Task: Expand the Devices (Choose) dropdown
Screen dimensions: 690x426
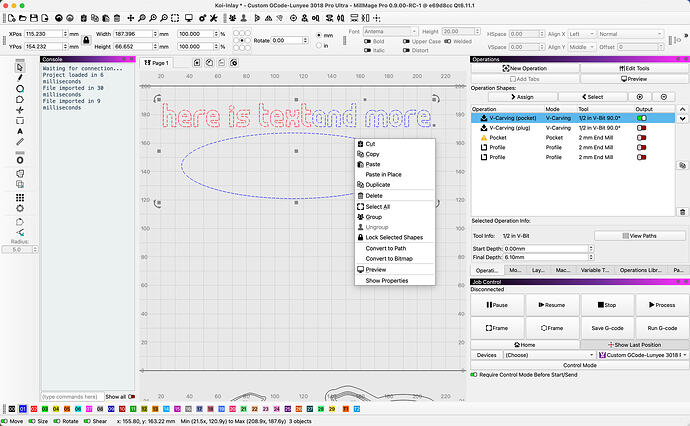Action: (x=550, y=355)
